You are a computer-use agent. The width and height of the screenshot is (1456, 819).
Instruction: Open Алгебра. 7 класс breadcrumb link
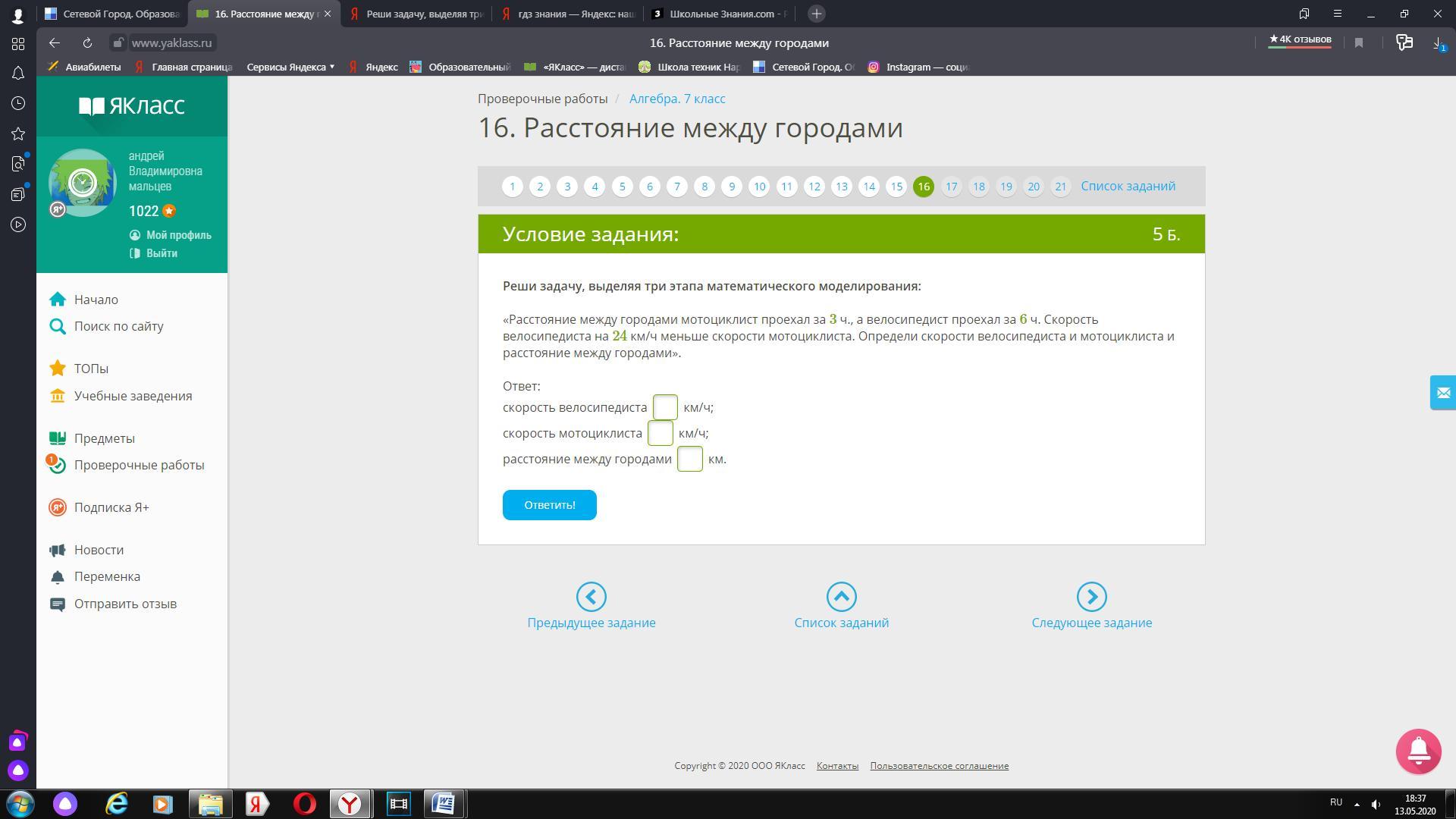point(676,99)
